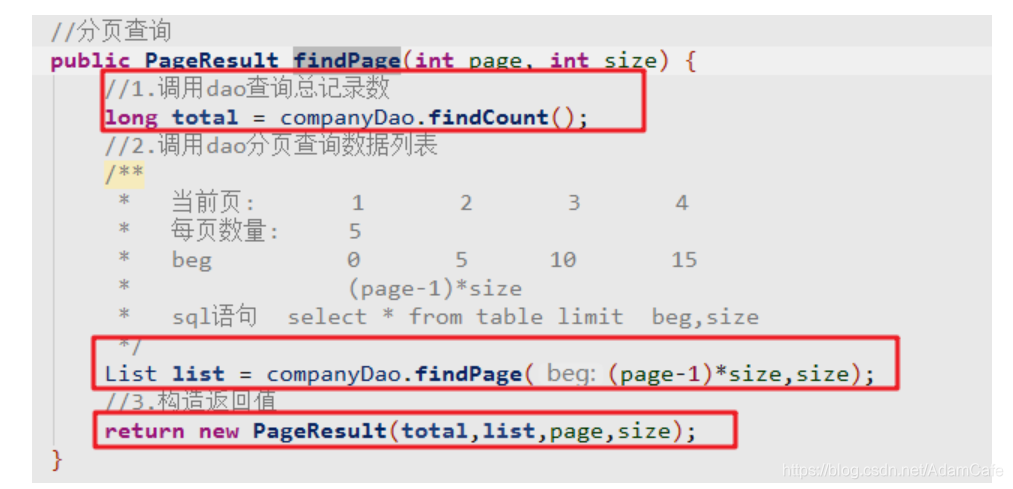This screenshot has height=489, width=1013.
Task: Click the "beg" label in the comment table
Action: pos(191,260)
